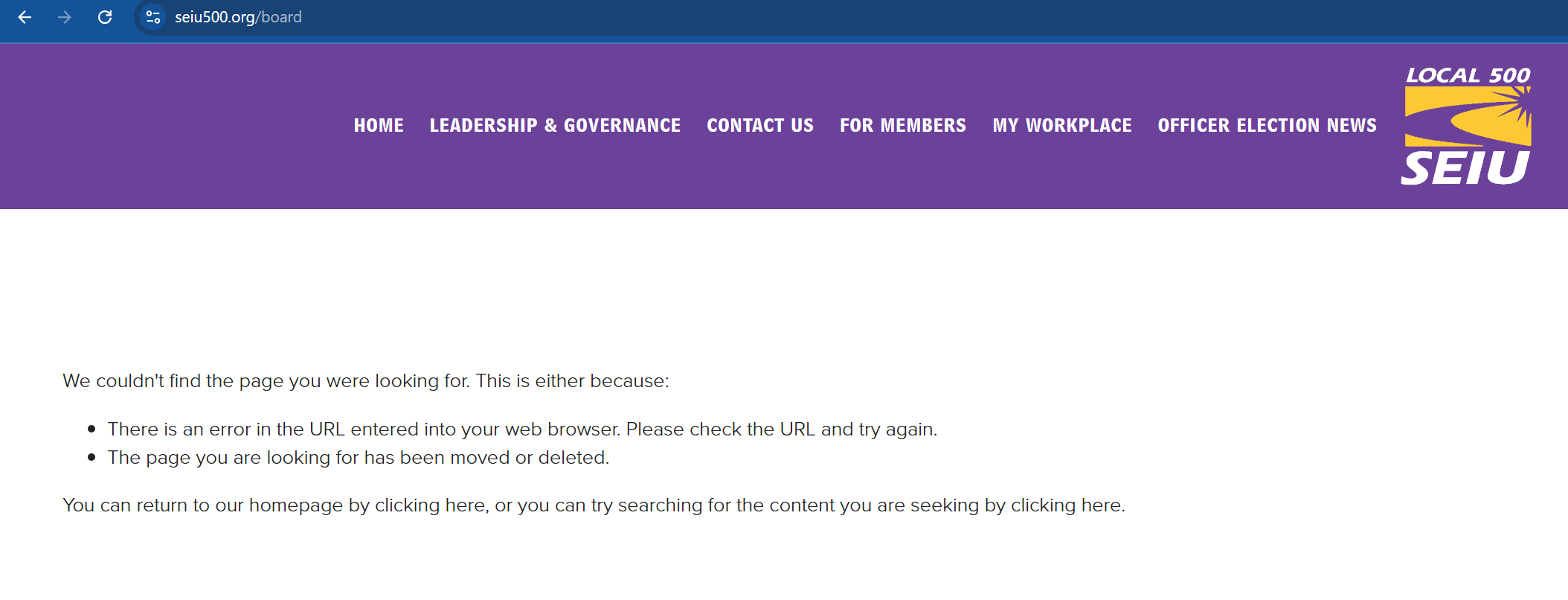Click the SEIU wordmark in logo
Viewport: 1568px width, 600px height.
pos(1465,167)
